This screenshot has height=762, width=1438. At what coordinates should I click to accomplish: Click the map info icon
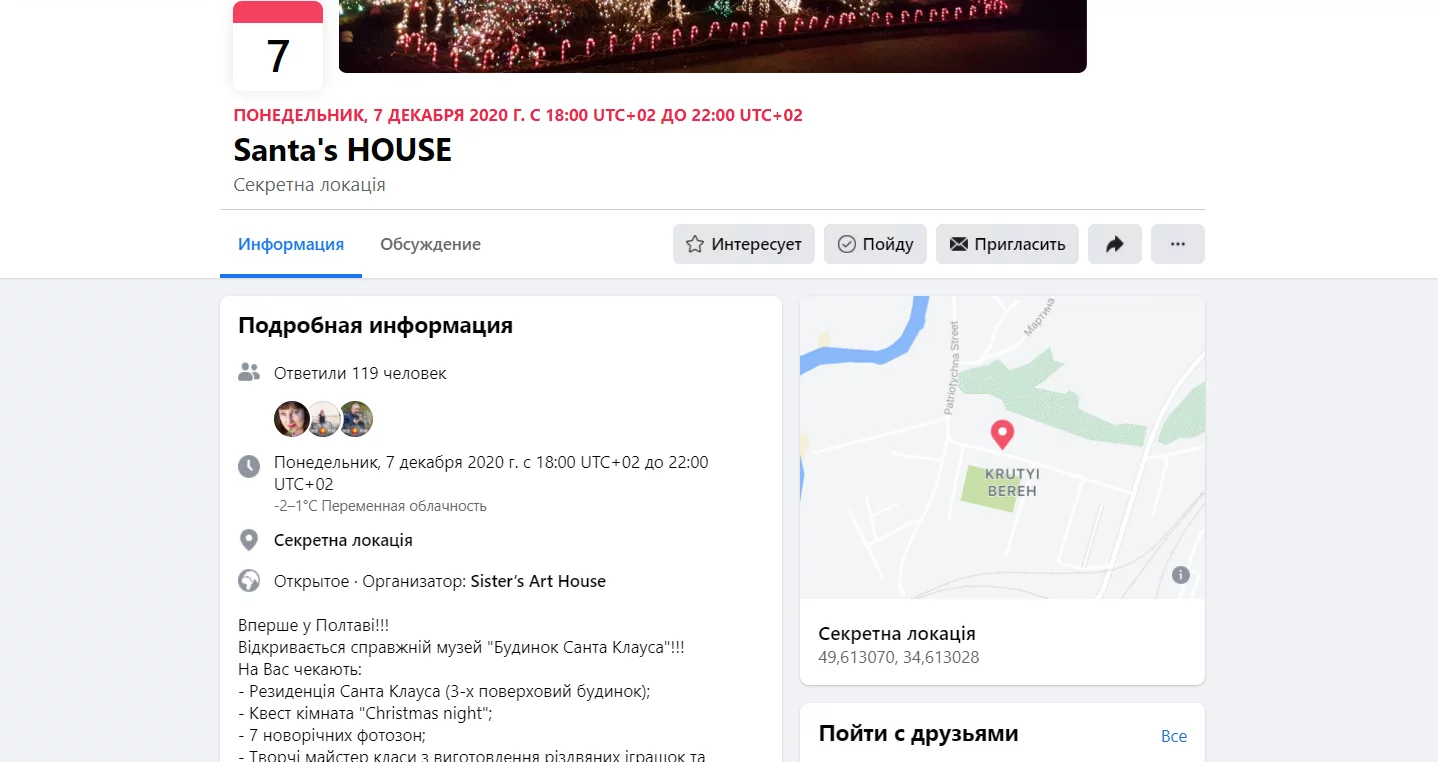pyautogui.click(x=1180, y=574)
